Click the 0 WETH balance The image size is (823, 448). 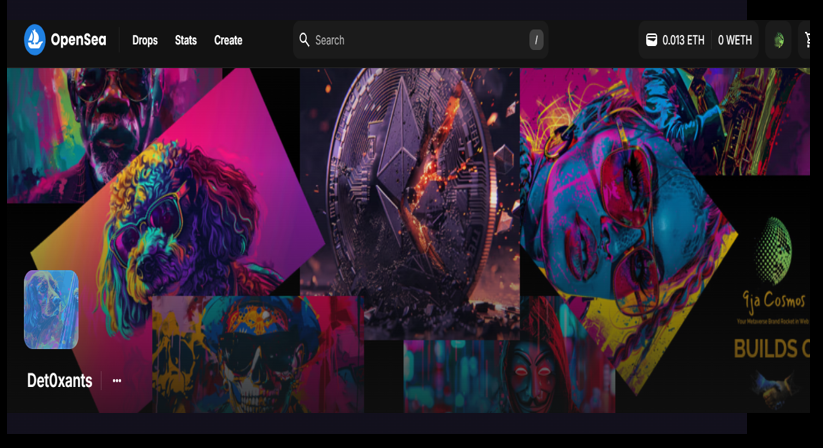[734, 40]
